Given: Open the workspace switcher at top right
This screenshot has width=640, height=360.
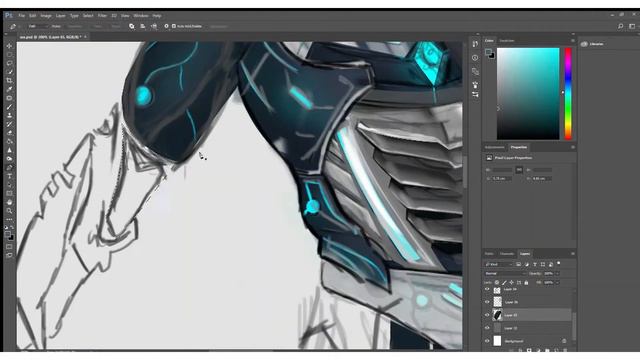Looking at the screenshot, I should 632,26.
